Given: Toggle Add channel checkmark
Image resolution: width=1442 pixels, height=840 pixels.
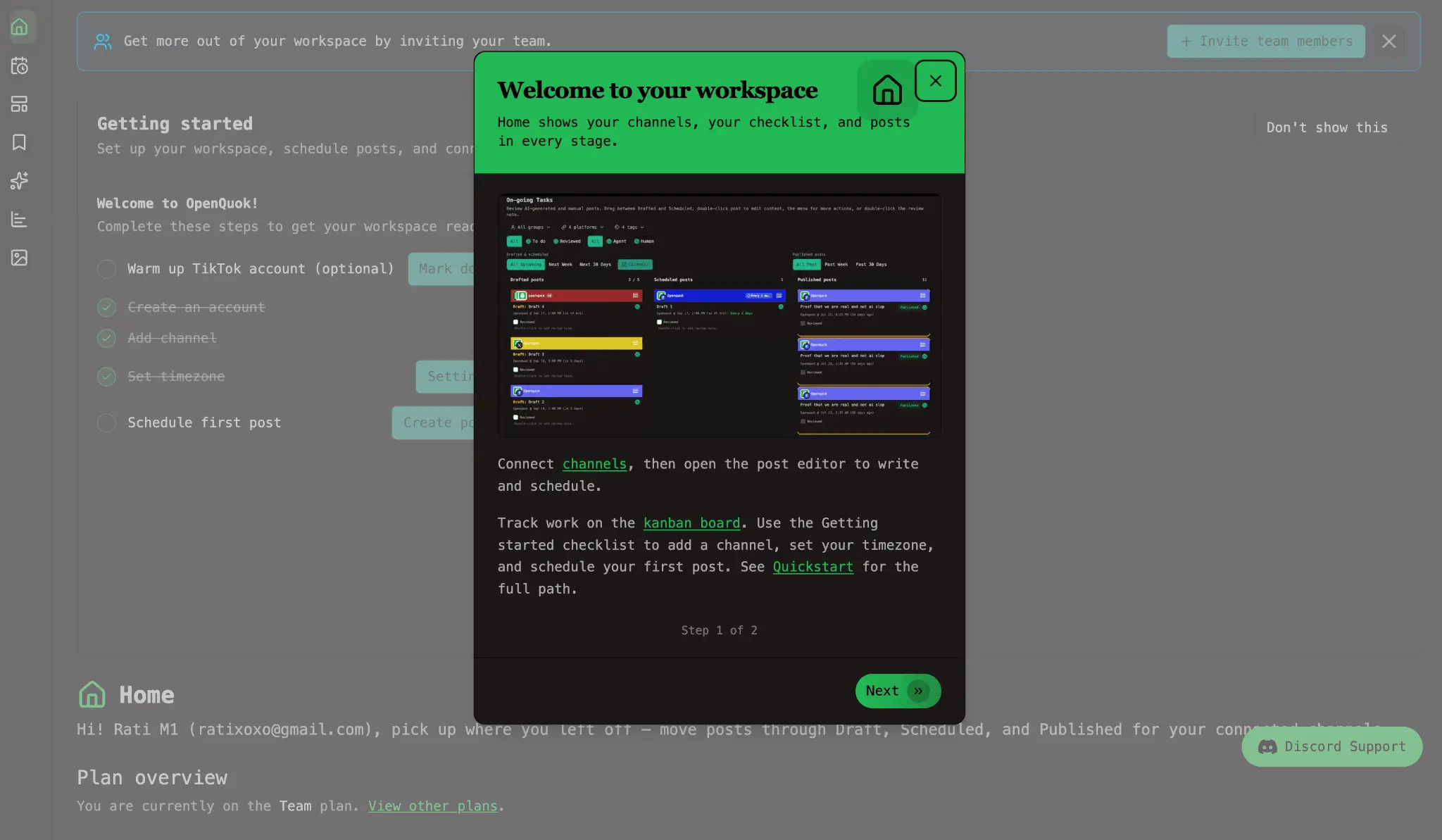Looking at the screenshot, I should point(106,338).
